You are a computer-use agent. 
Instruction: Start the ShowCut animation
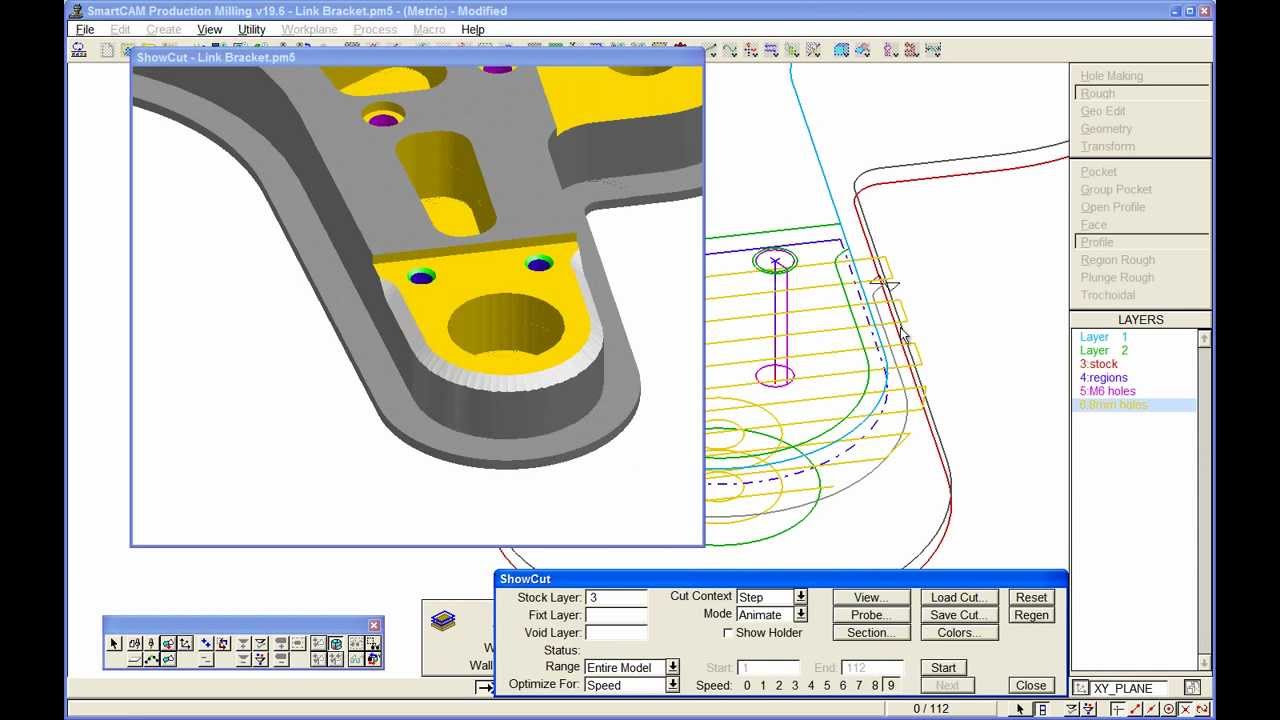coord(943,667)
